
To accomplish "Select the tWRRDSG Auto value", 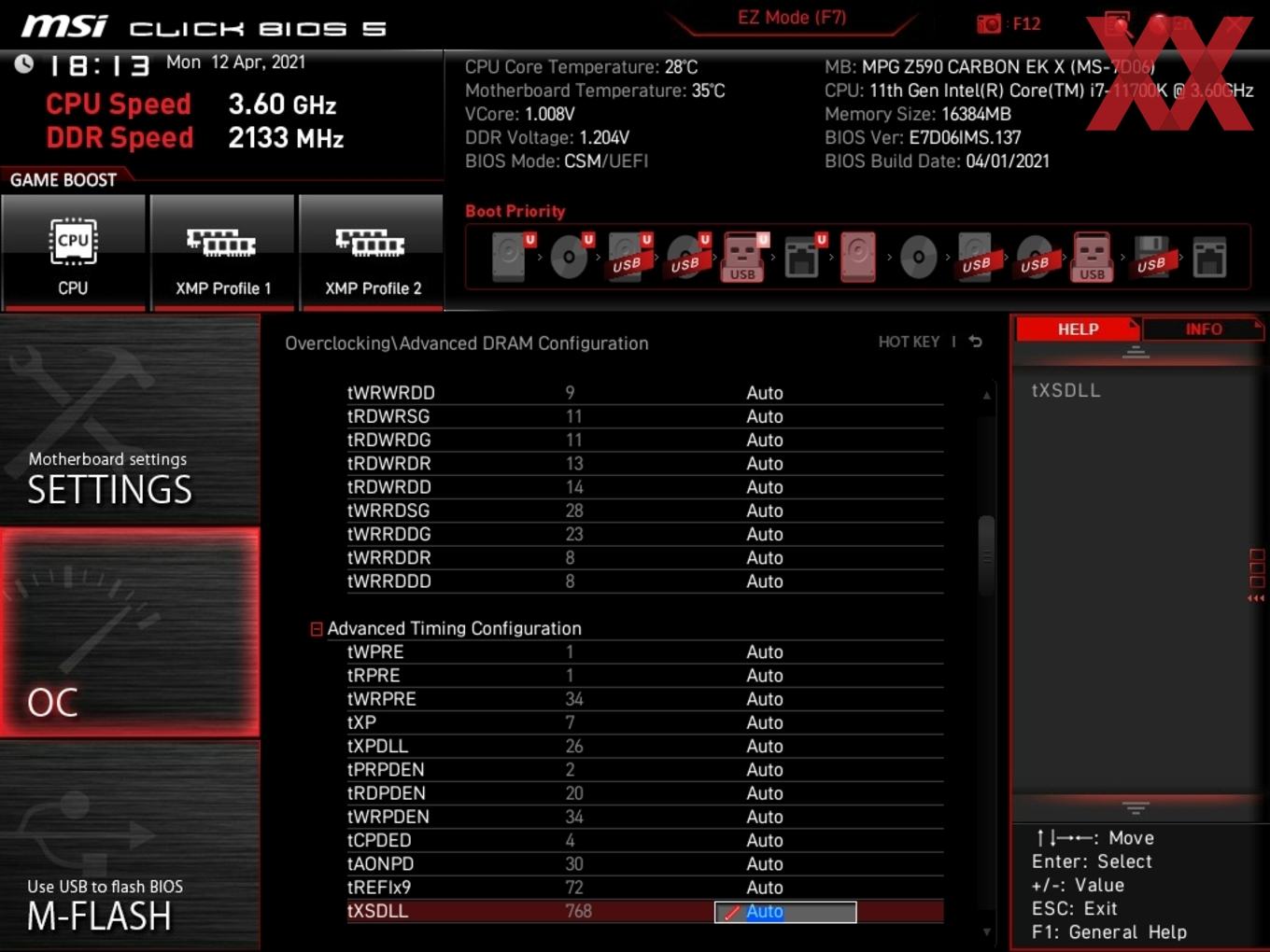I will [764, 511].
